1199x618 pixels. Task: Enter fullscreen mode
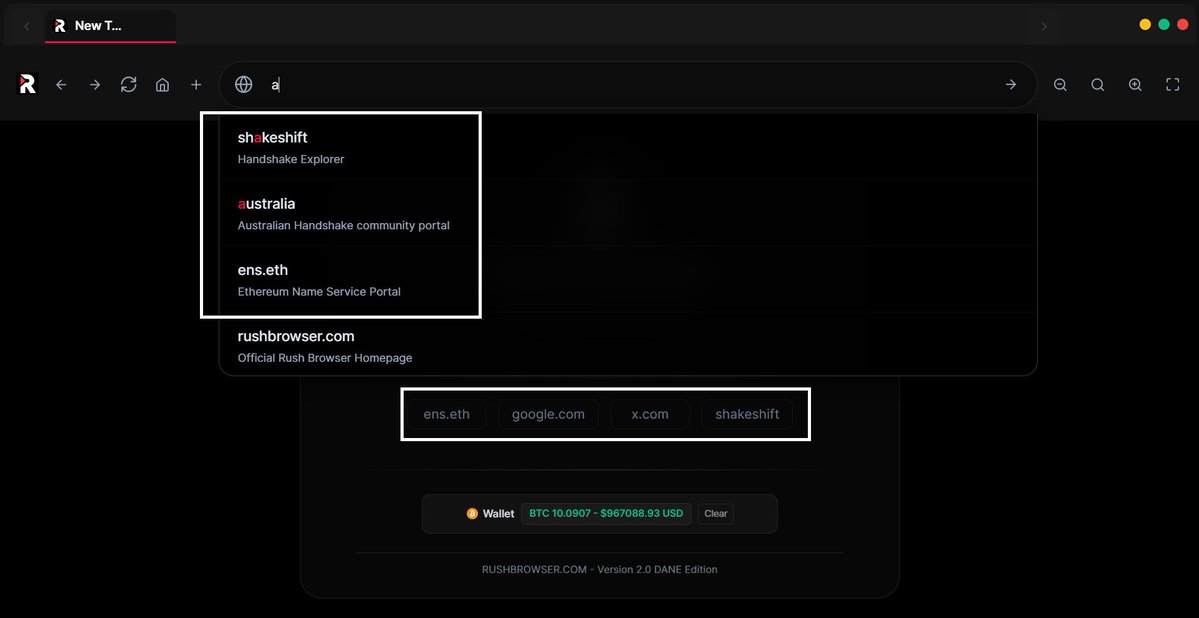tap(1172, 84)
